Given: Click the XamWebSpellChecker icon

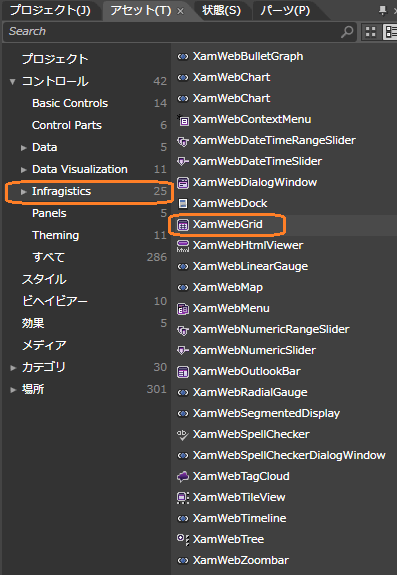Looking at the screenshot, I should tap(183, 435).
